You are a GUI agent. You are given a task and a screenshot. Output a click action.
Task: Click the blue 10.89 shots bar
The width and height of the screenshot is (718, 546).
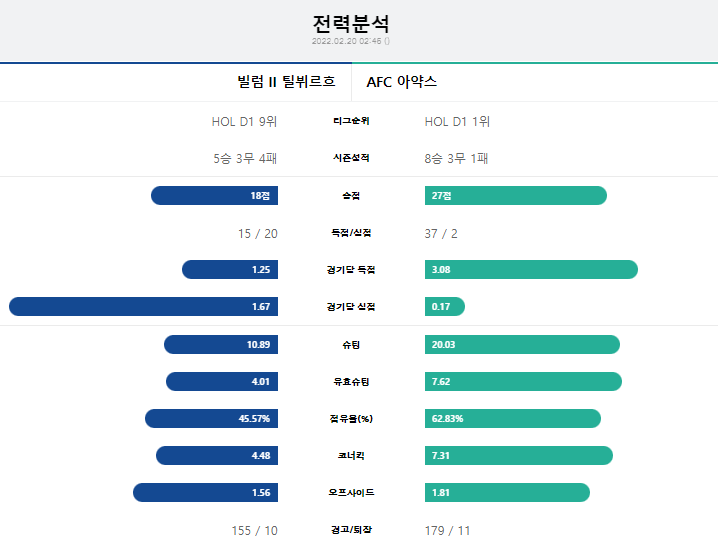click(x=221, y=344)
